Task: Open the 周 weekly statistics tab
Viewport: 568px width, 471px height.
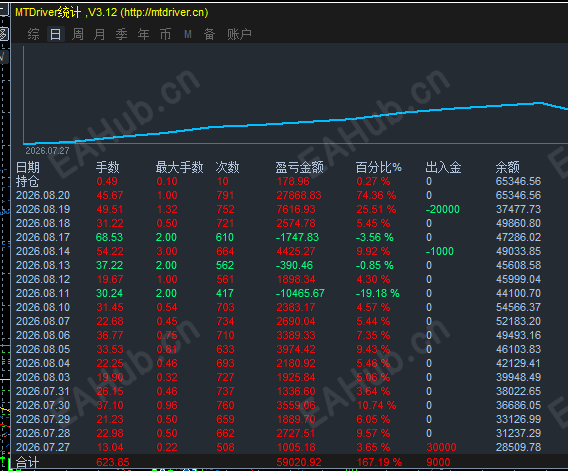Action: coord(78,34)
